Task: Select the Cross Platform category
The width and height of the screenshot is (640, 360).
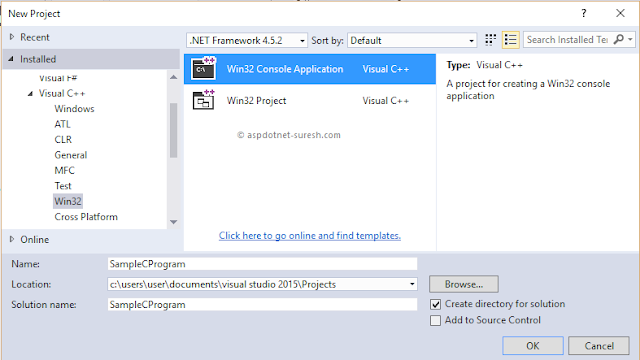Action: [86, 217]
